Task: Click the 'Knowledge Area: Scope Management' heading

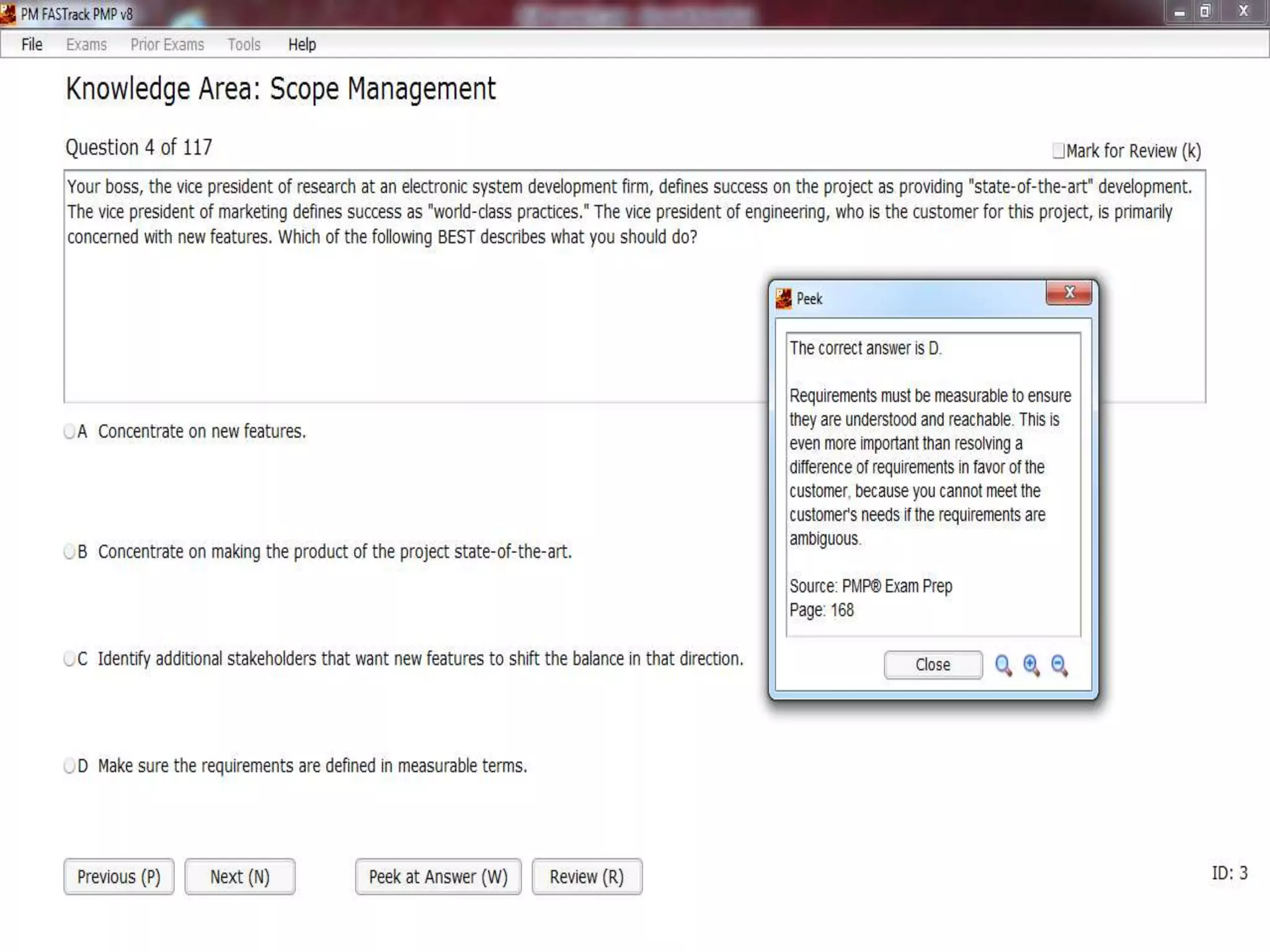Action: click(281, 89)
